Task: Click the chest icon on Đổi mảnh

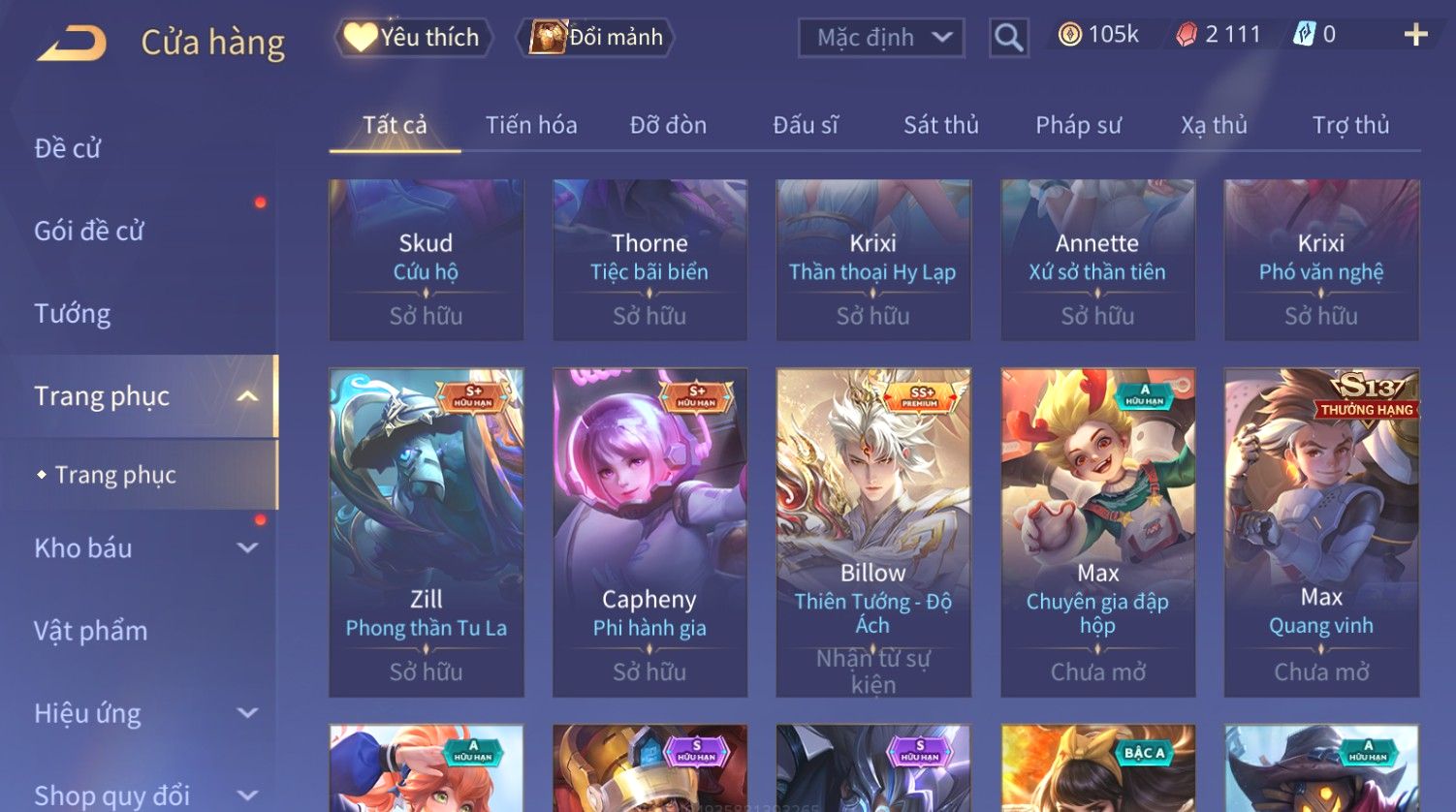Action: click(x=548, y=37)
